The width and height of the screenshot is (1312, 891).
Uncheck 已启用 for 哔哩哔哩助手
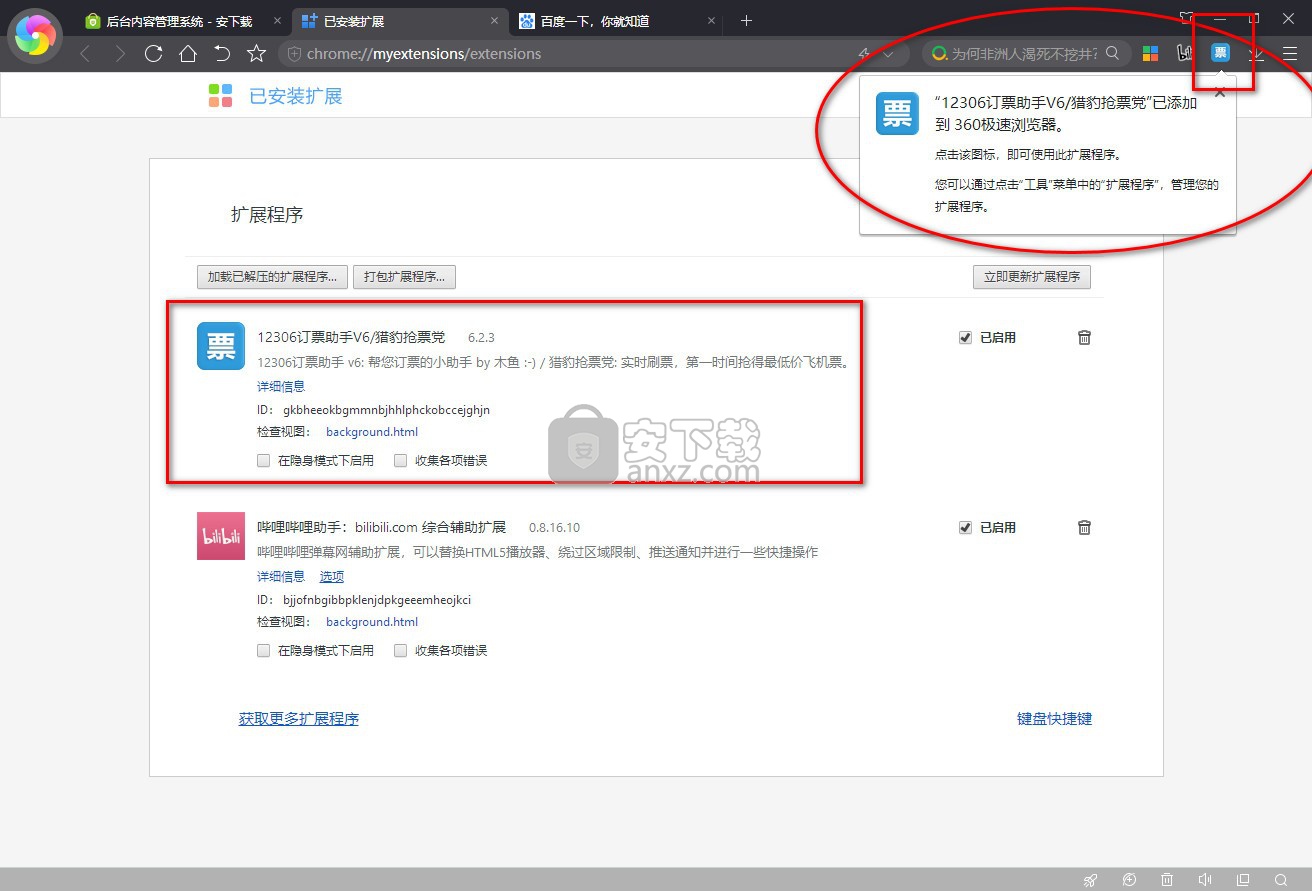click(965, 528)
